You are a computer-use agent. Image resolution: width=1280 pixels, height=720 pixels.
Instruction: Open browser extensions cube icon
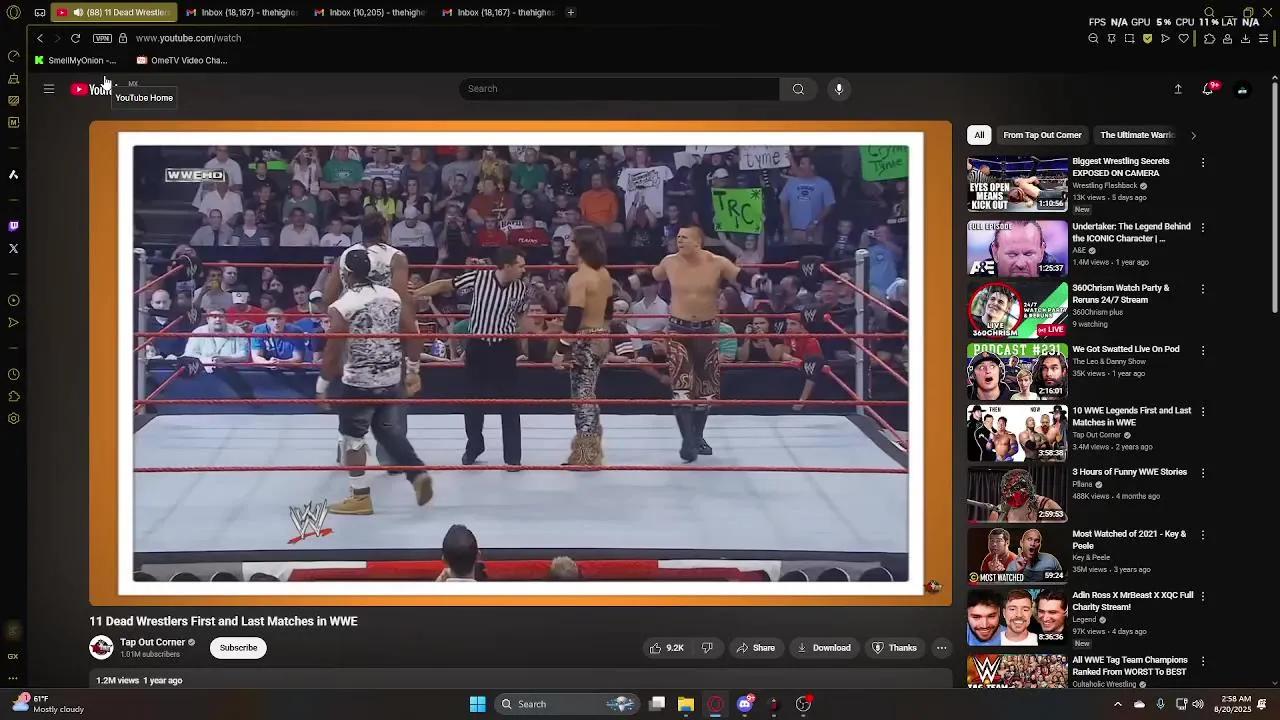pyautogui.click(x=1209, y=38)
